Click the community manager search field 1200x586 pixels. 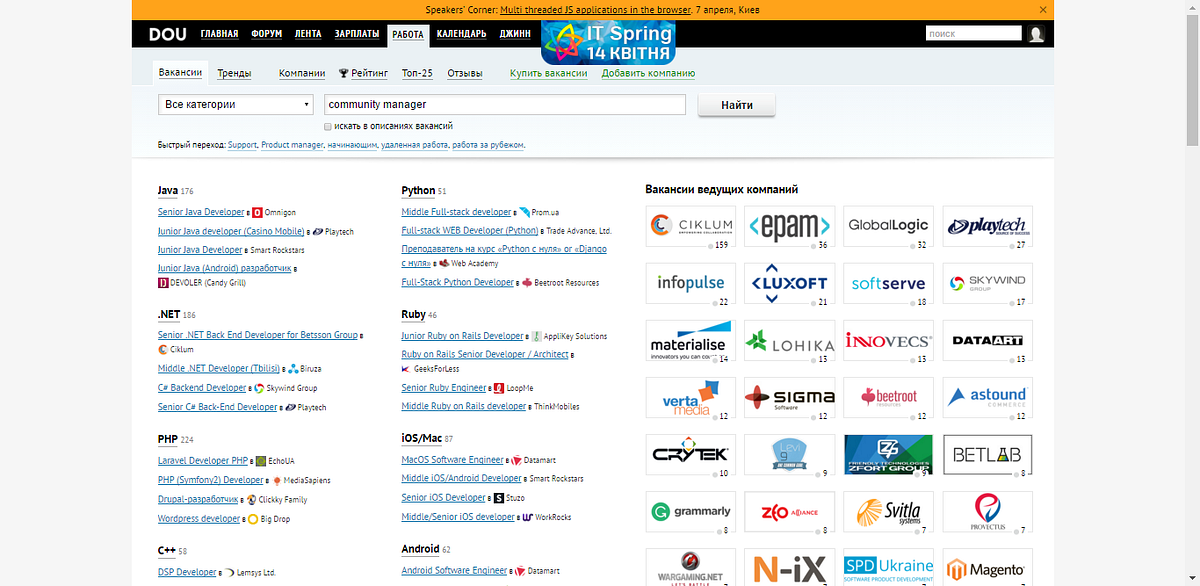(x=504, y=104)
